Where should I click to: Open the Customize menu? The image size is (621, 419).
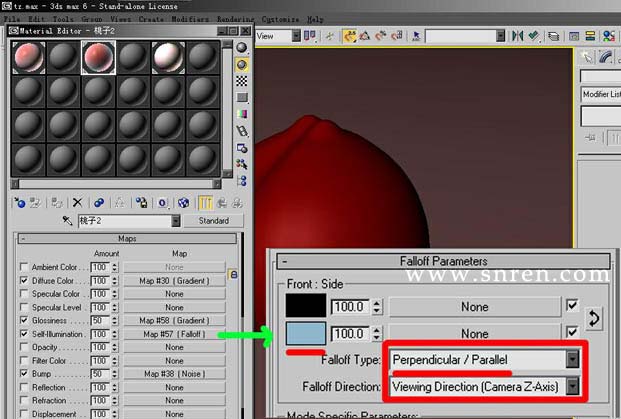tap(280, 19)
